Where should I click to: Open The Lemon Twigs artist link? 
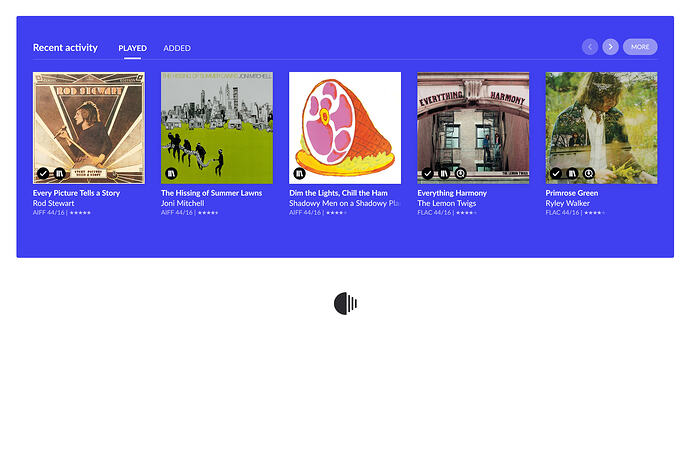pyautogui.click(x=447, y=203)
